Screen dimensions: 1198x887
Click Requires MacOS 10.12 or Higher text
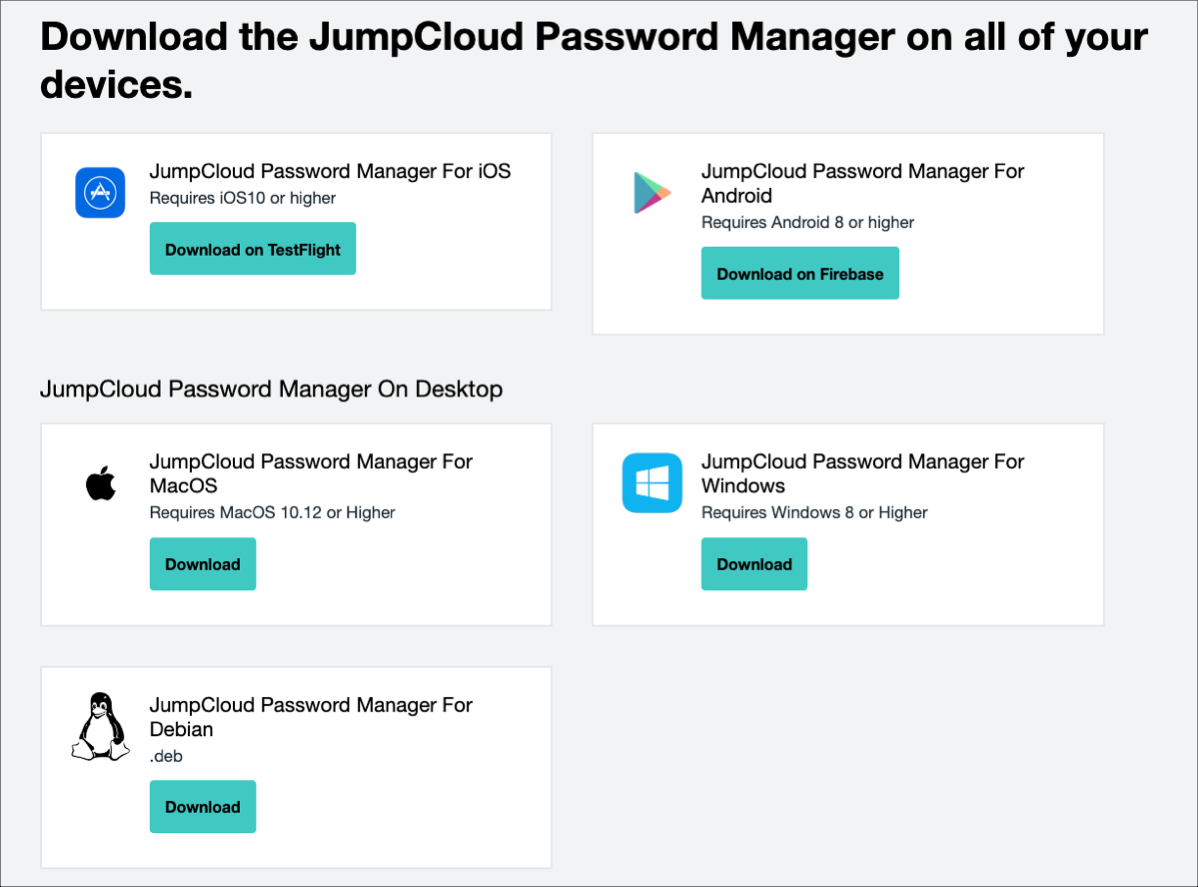pyautogui.click(x=272, y=512)
